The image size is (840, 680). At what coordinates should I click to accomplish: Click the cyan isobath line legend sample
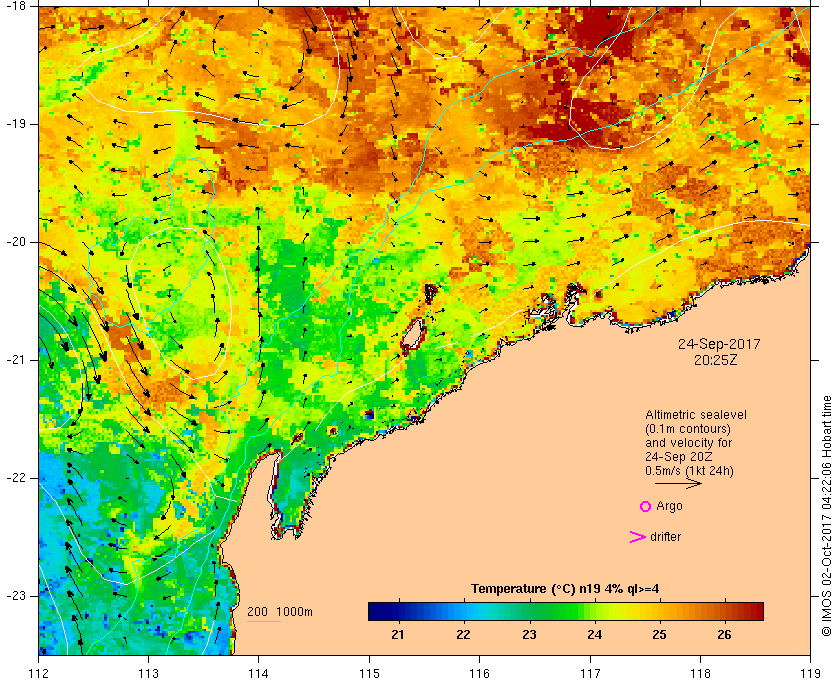[x=264, y=622]
